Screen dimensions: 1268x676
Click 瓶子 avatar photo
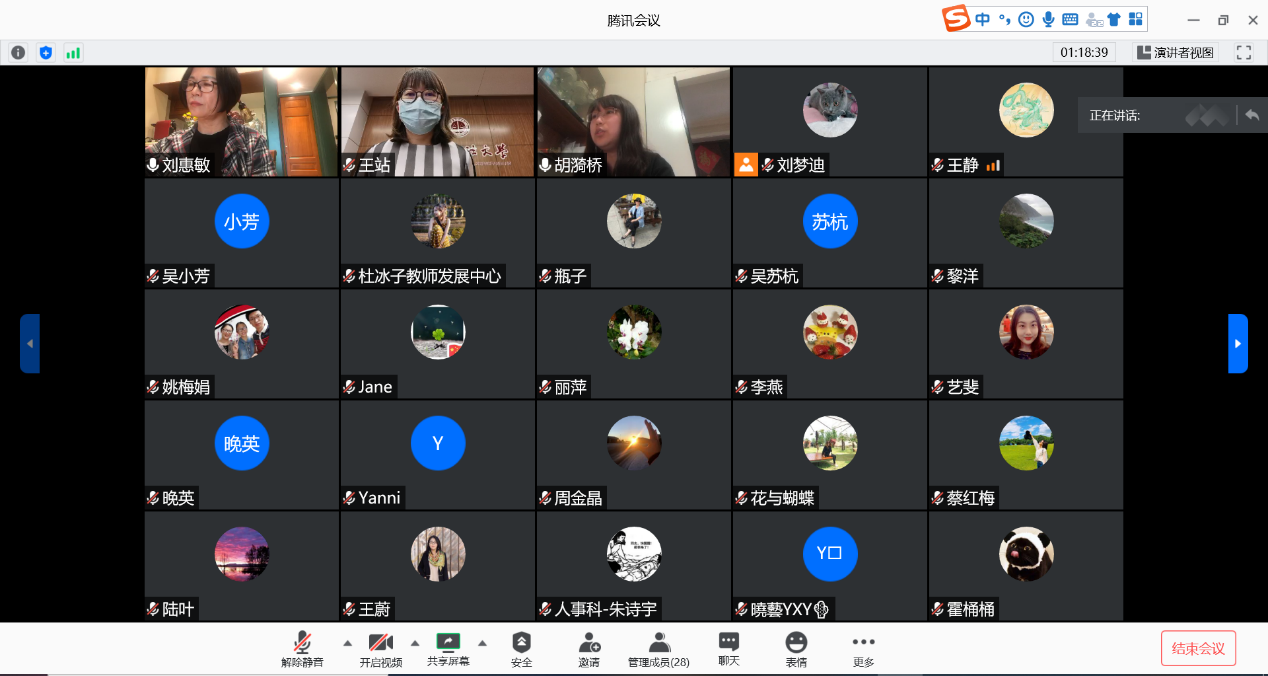[634, 221]
